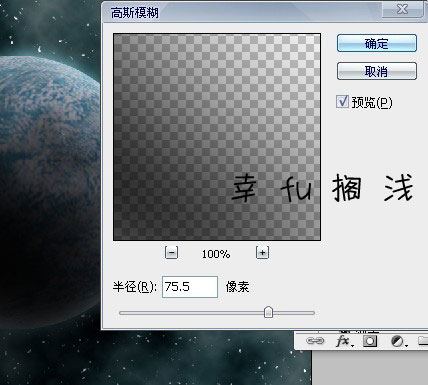Click the 半径 radius input field
The width and height of the screenshot is (428, 385).
click(x=190, y=287)
